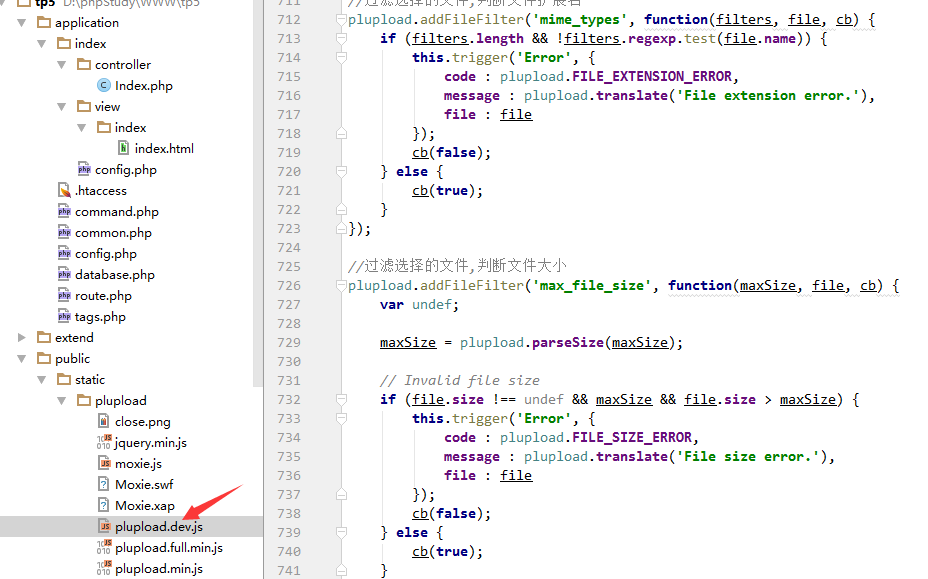
Task: Open common.php file
Action: [113, 233]
